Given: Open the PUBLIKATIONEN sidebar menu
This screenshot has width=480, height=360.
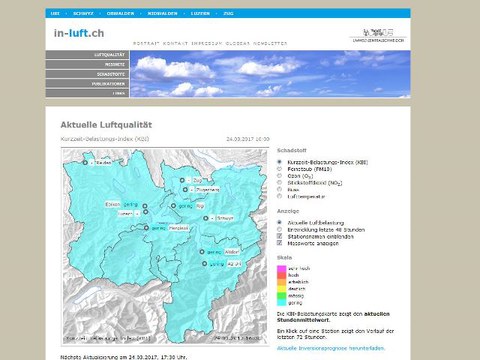Looking at the screenshot, I should pyautogui.click(x=87, y=84).
